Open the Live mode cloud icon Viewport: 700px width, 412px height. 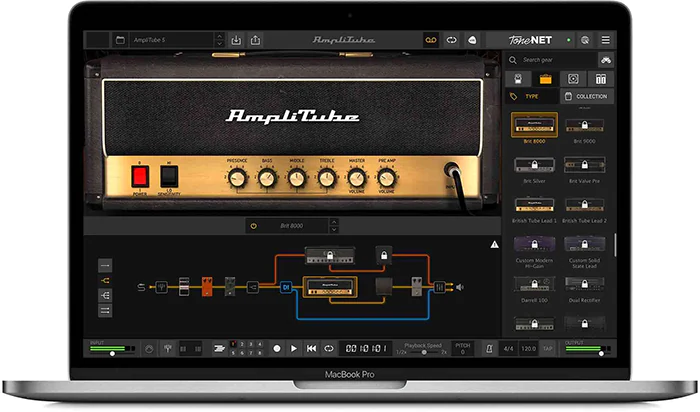[x=472, y=40]
